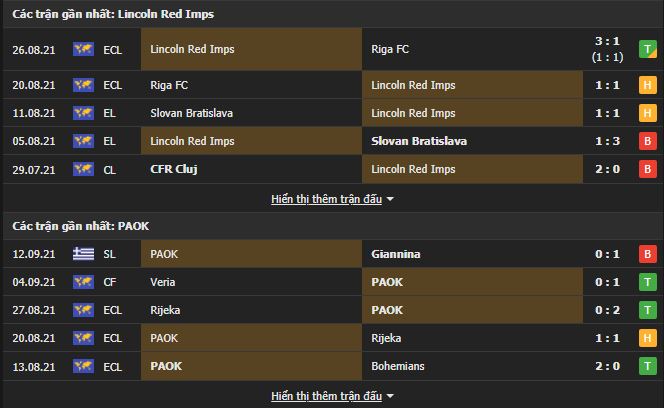Click the competition flag icon on 29.07.21 CL row
This screenshot has width=664, height=408.
84,169
